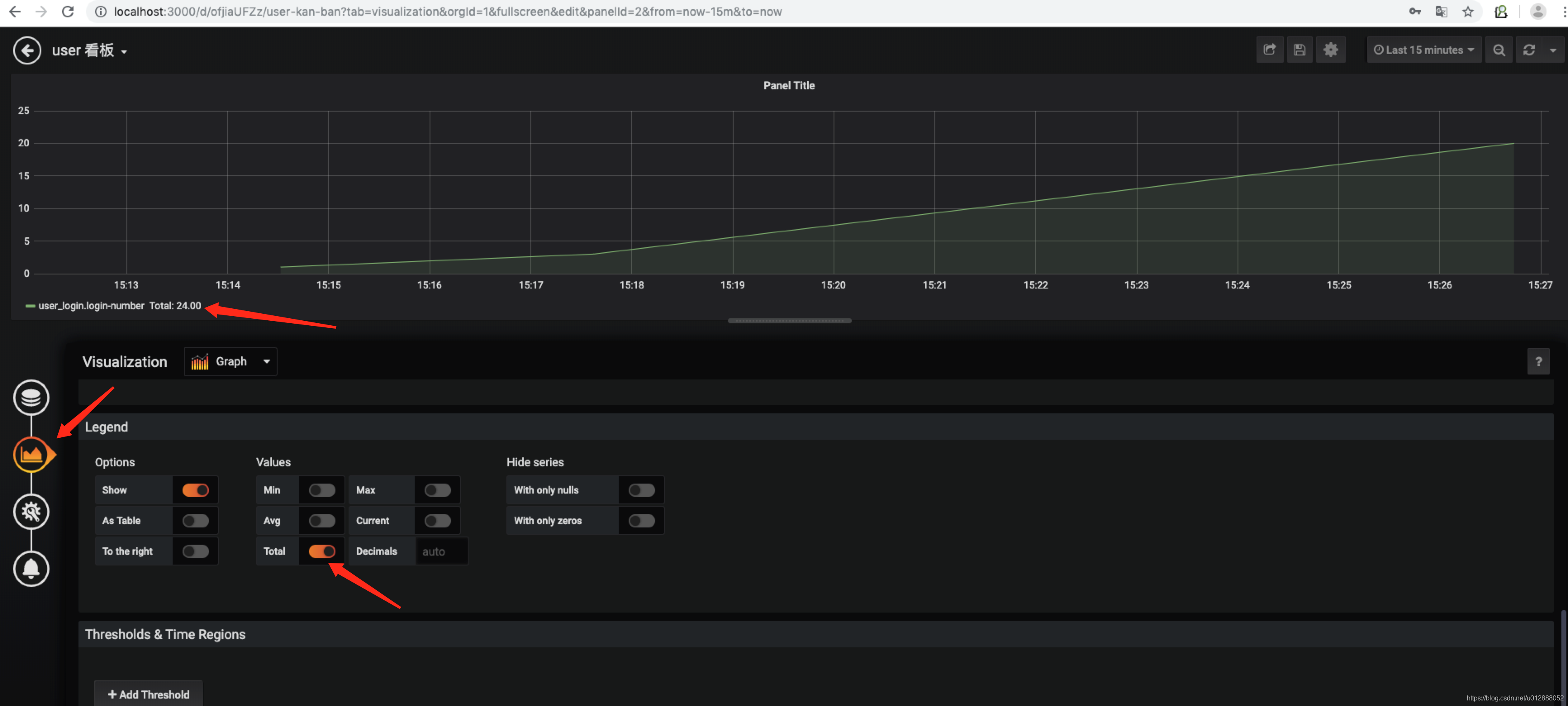Click Panel Title header menu
The image size is (1568, 706).
[x=789, y=86]
